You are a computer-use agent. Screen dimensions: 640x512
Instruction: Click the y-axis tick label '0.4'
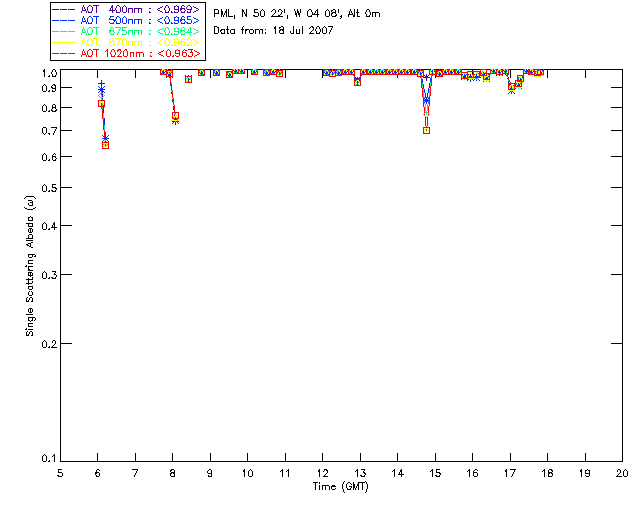pyautogui.click(x=49, y=226)
